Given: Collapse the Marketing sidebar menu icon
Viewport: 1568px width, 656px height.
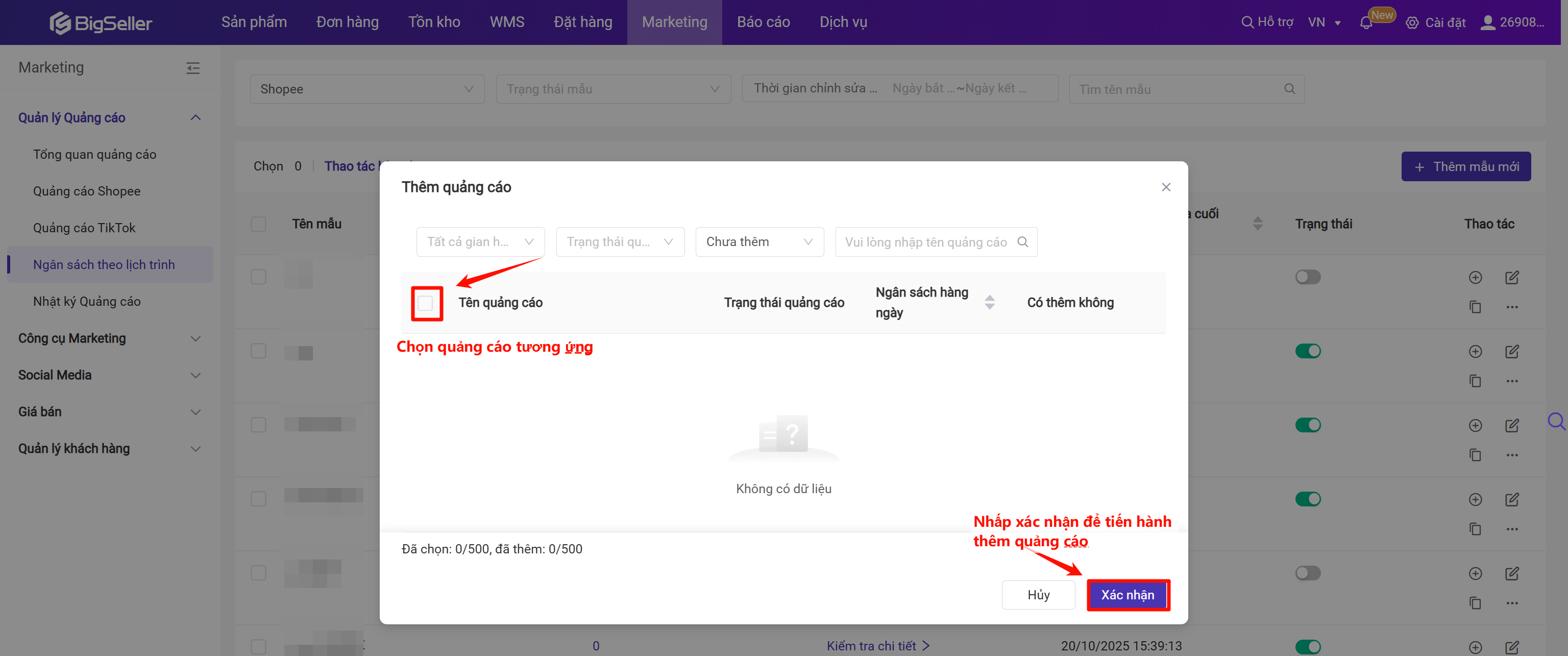Looking at the screenshot, I should (x=193, y=68).
